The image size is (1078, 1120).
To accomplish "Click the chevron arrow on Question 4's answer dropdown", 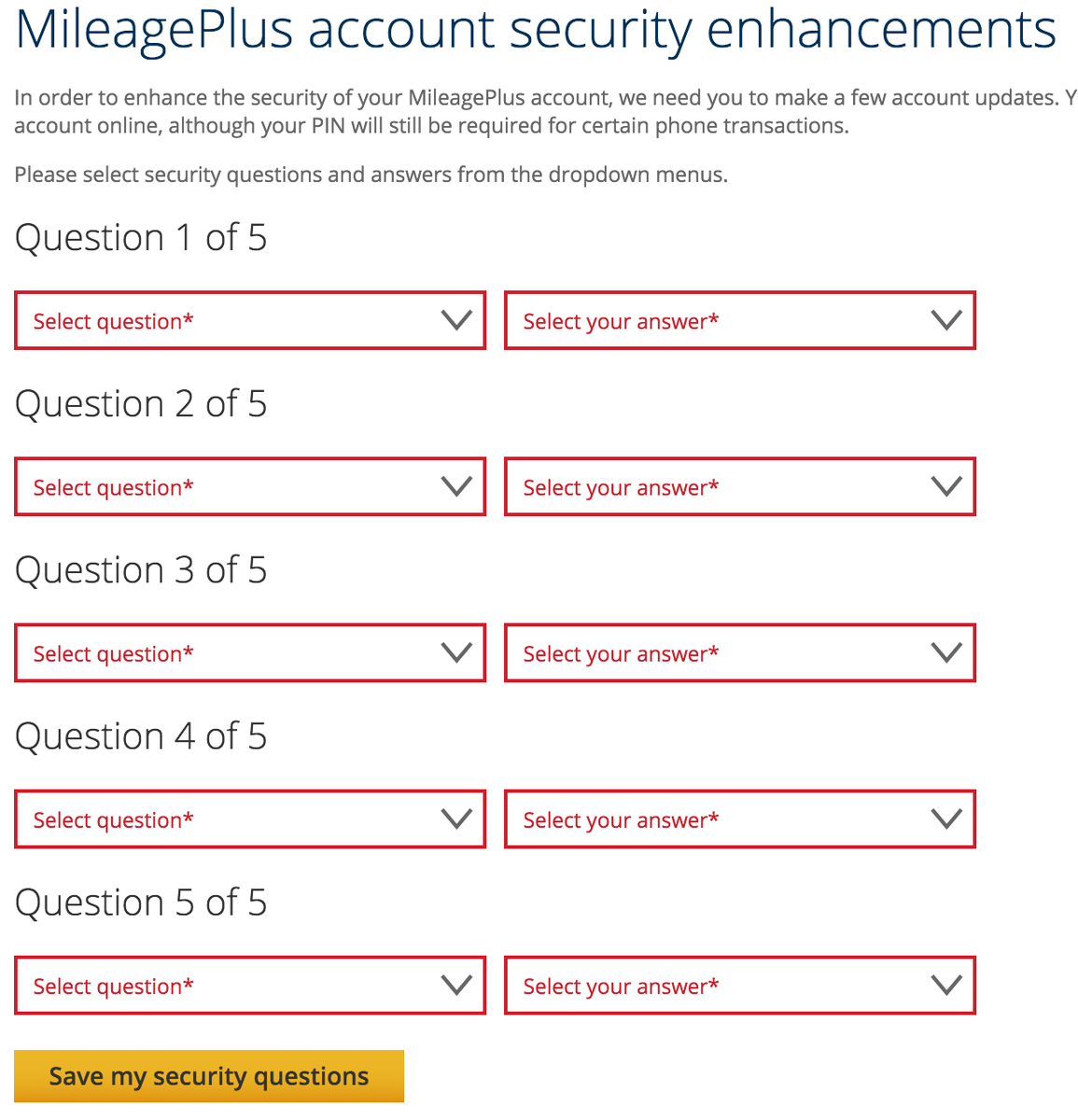I will pos(946,819).
